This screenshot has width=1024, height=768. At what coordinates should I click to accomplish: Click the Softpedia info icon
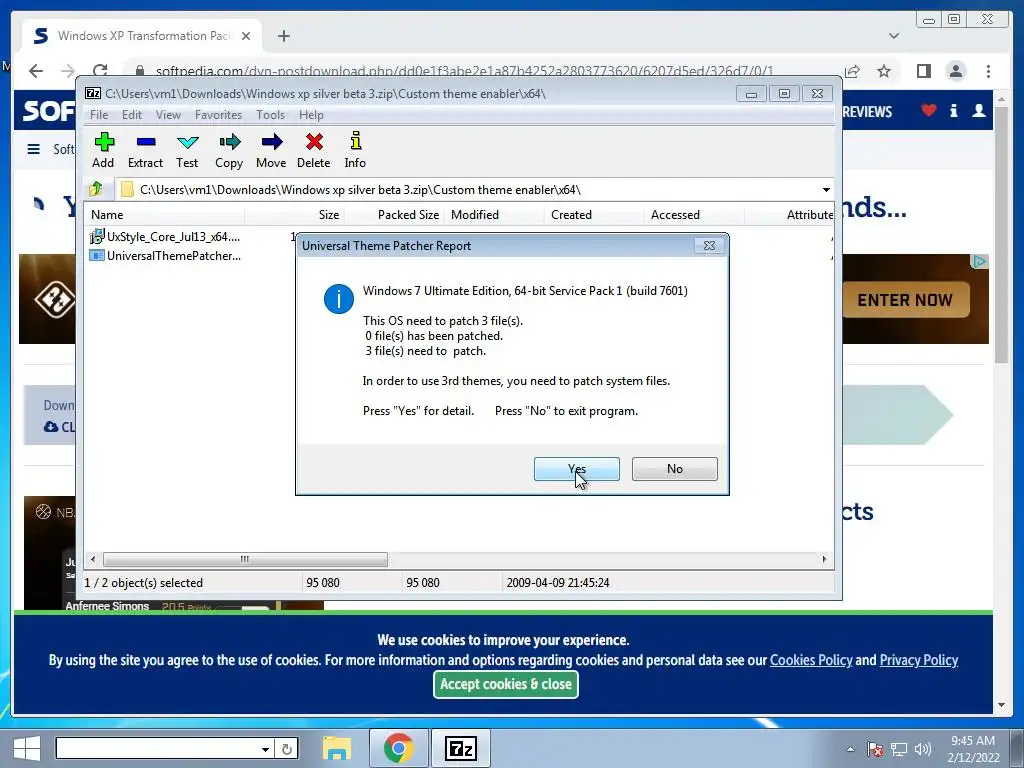coord(953,110)
